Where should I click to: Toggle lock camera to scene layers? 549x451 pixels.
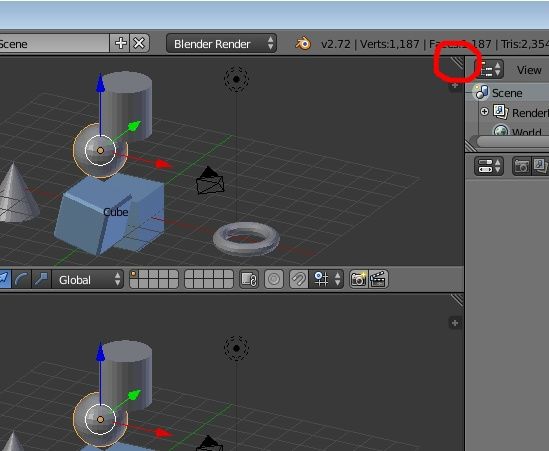point(249,279)
